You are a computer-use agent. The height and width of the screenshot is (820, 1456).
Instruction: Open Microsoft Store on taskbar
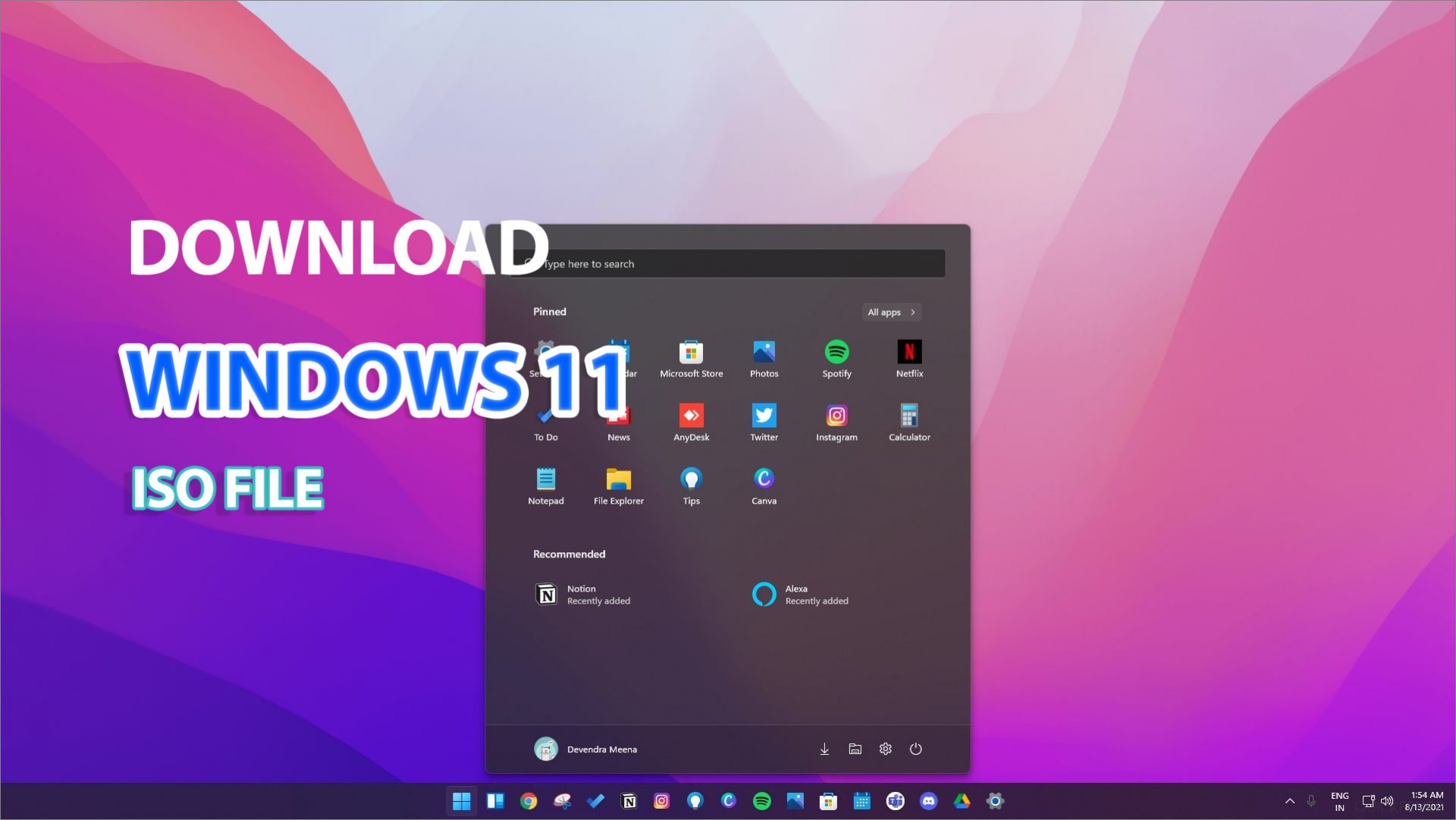[828, 801]
